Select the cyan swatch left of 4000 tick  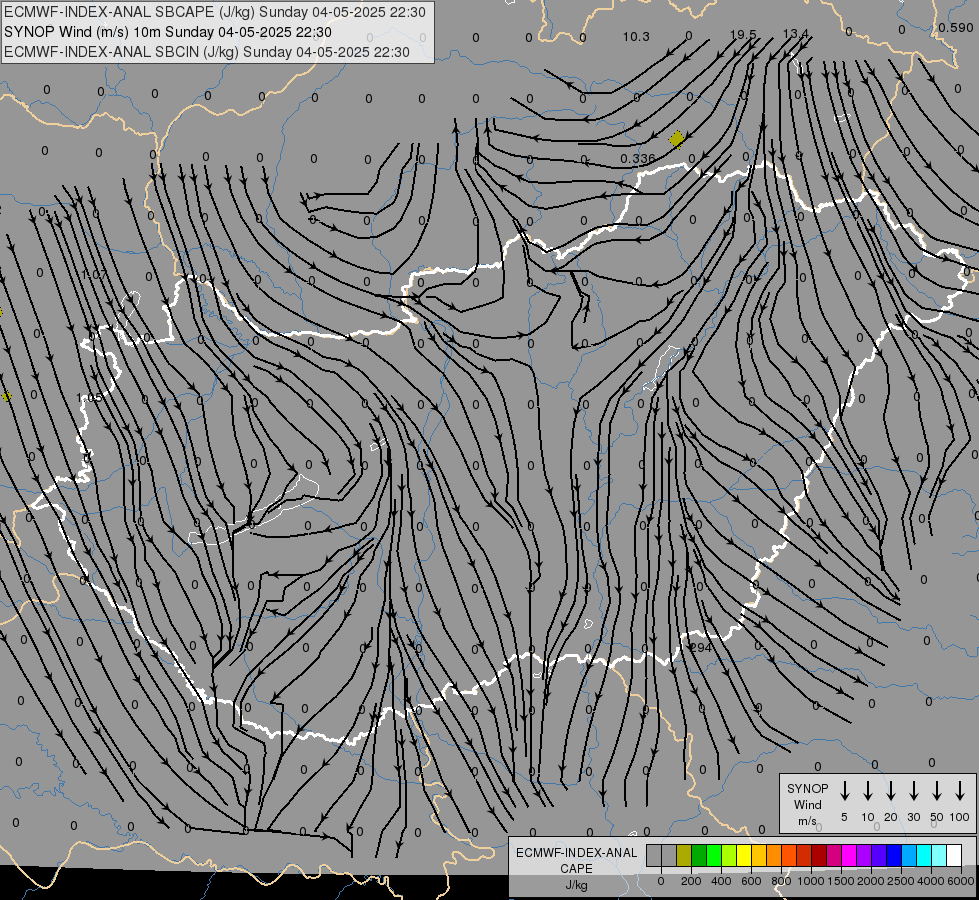pos(923,855)
